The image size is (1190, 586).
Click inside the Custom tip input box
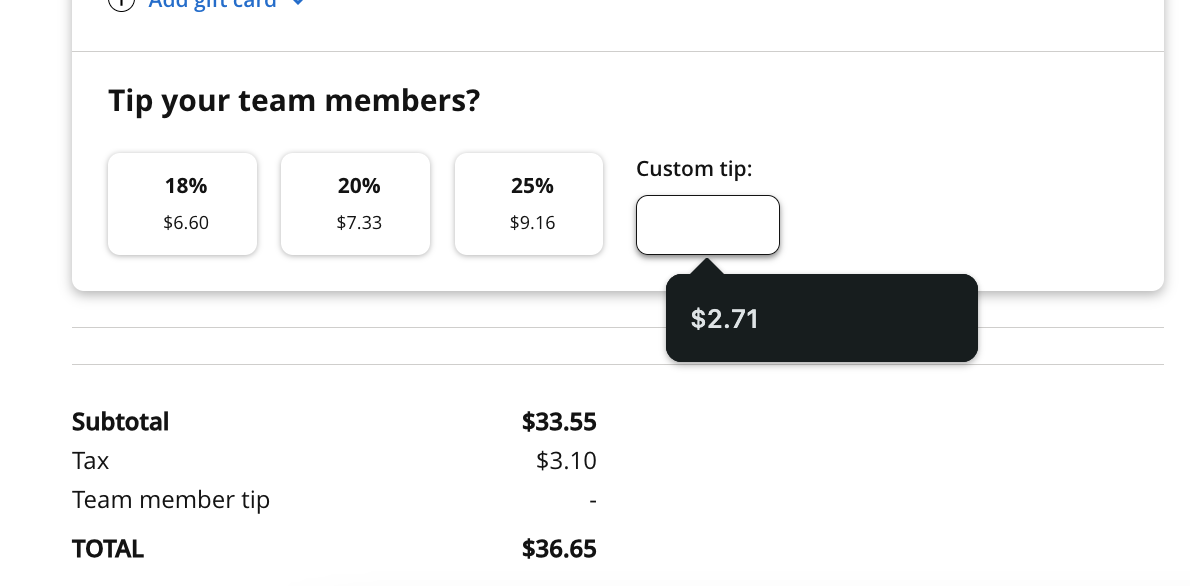707,224
